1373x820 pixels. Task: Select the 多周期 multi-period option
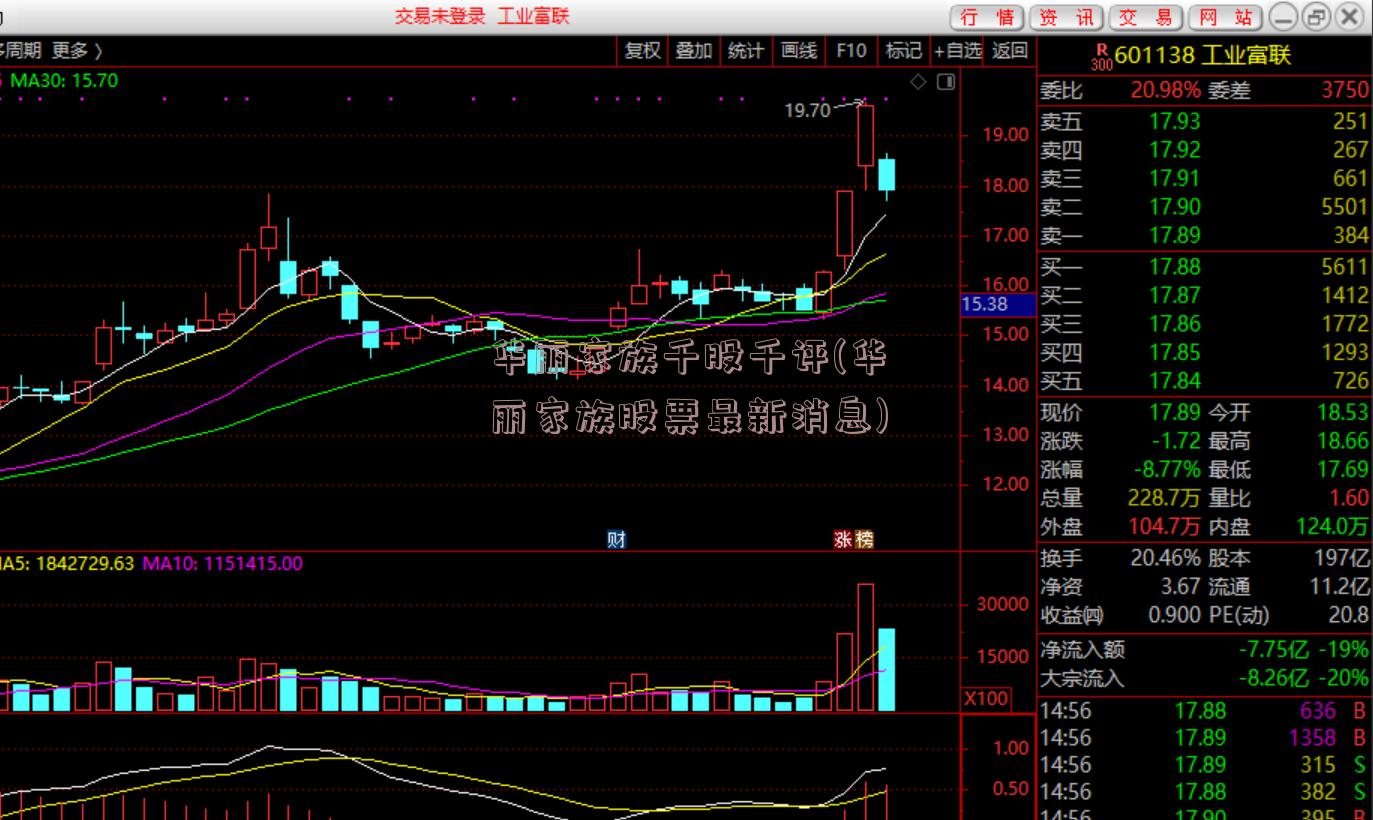tap(19, 50)
